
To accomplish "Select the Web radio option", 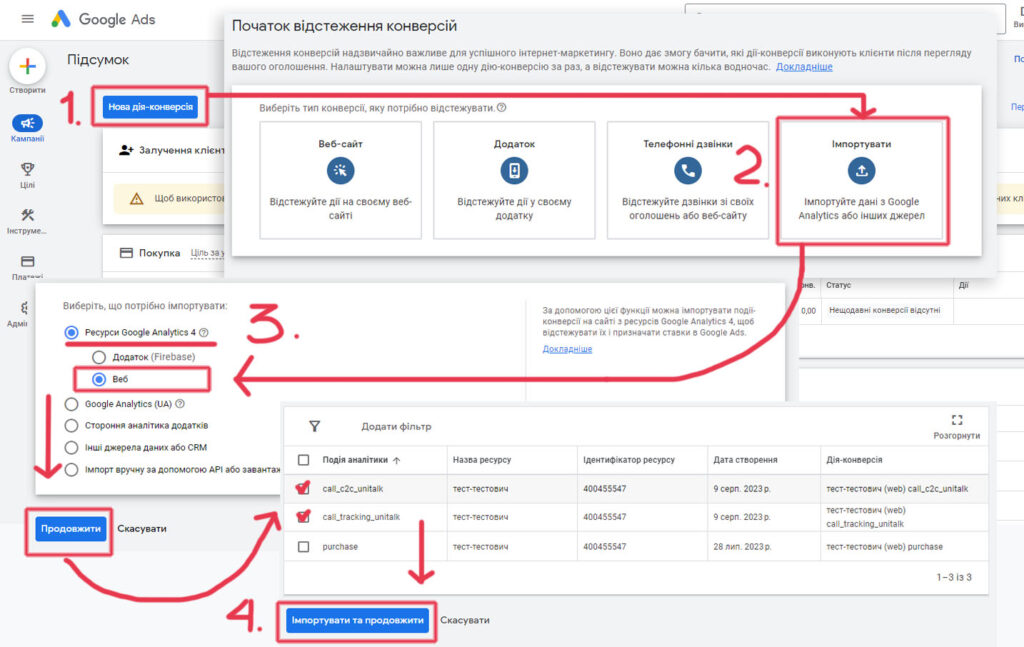I will tap(99, 380).
